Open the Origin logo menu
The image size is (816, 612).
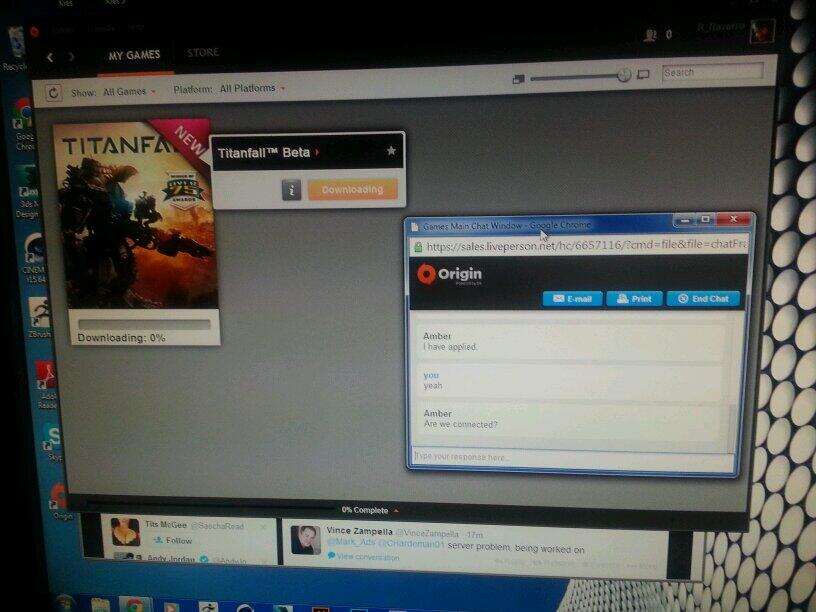point(34,32)
